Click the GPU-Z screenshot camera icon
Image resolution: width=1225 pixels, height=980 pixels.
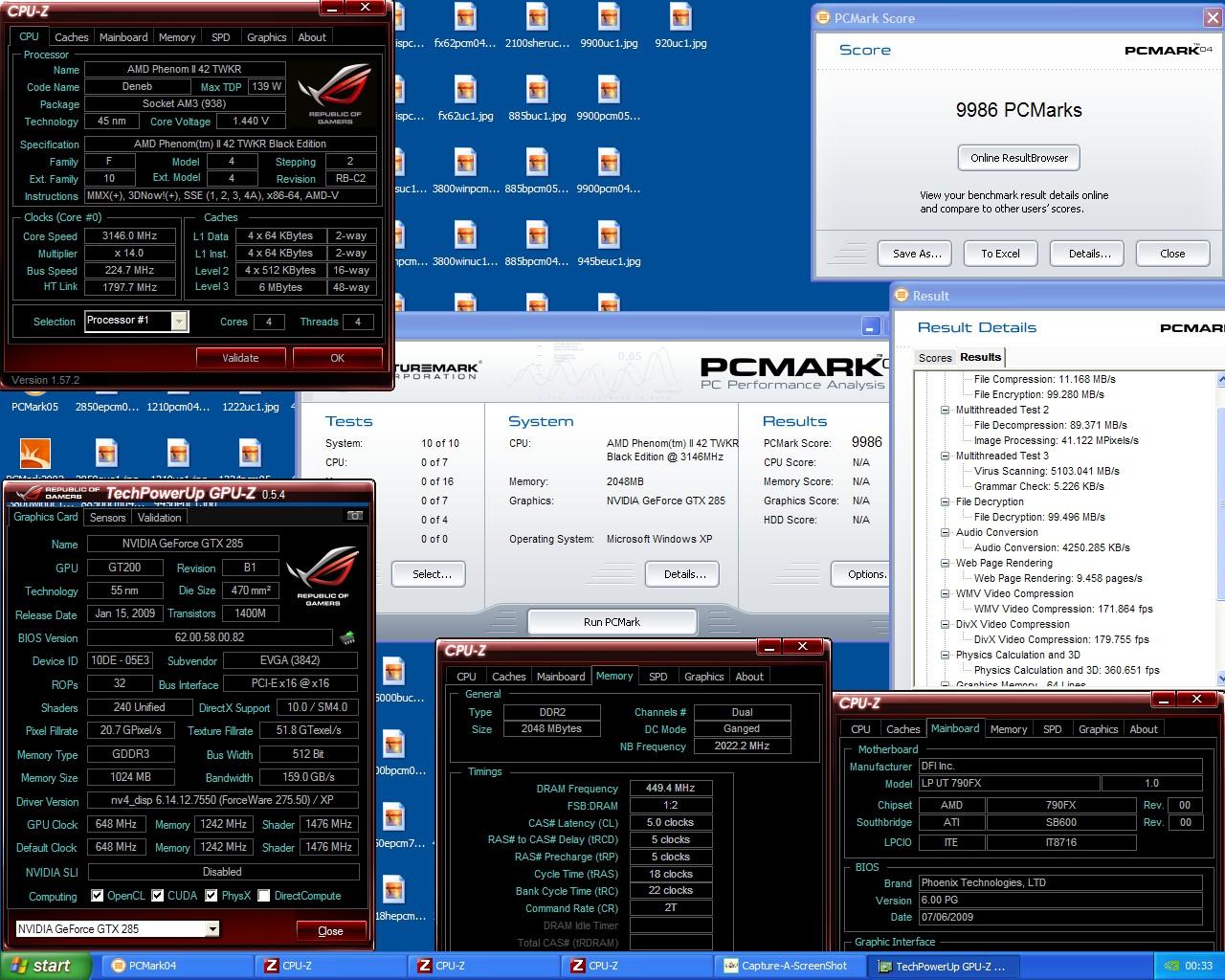355,516
